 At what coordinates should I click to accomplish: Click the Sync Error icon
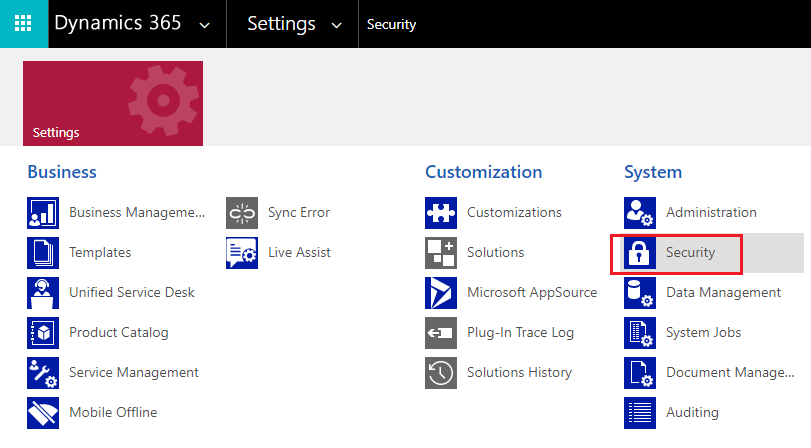click(242, 213)
